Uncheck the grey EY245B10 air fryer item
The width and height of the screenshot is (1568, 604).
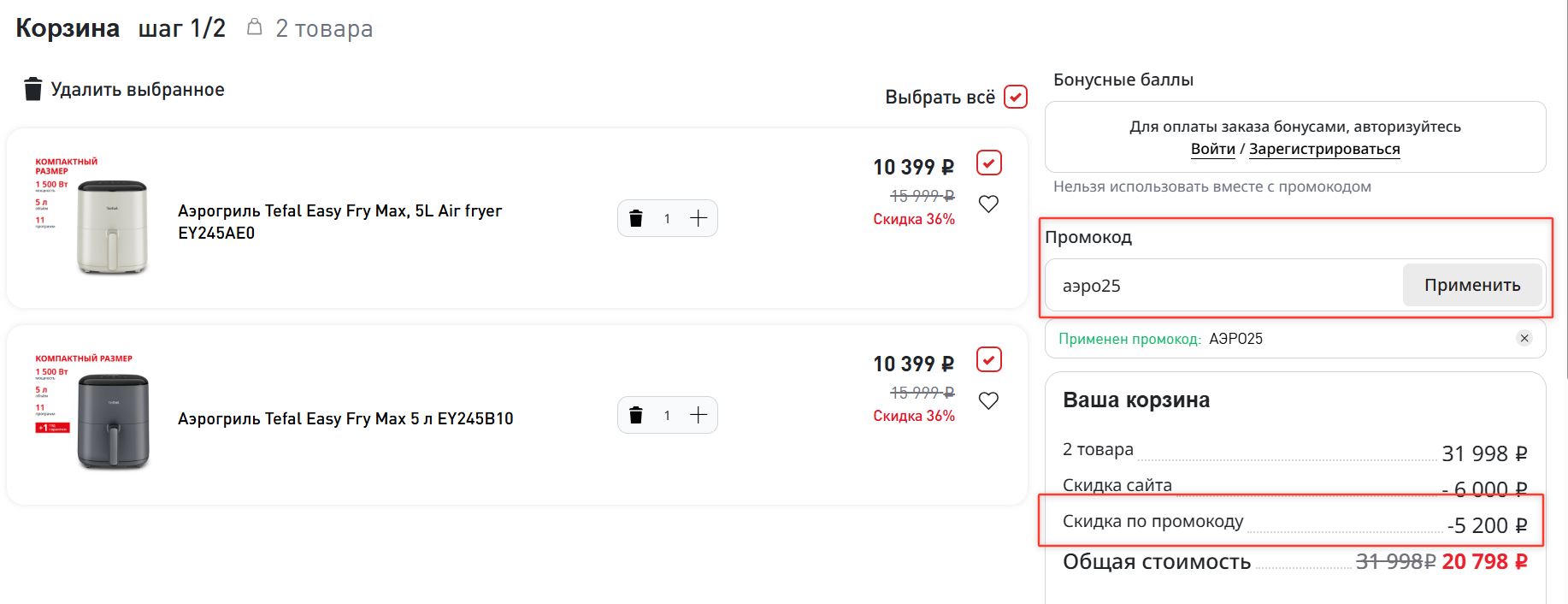pos(989,359)
